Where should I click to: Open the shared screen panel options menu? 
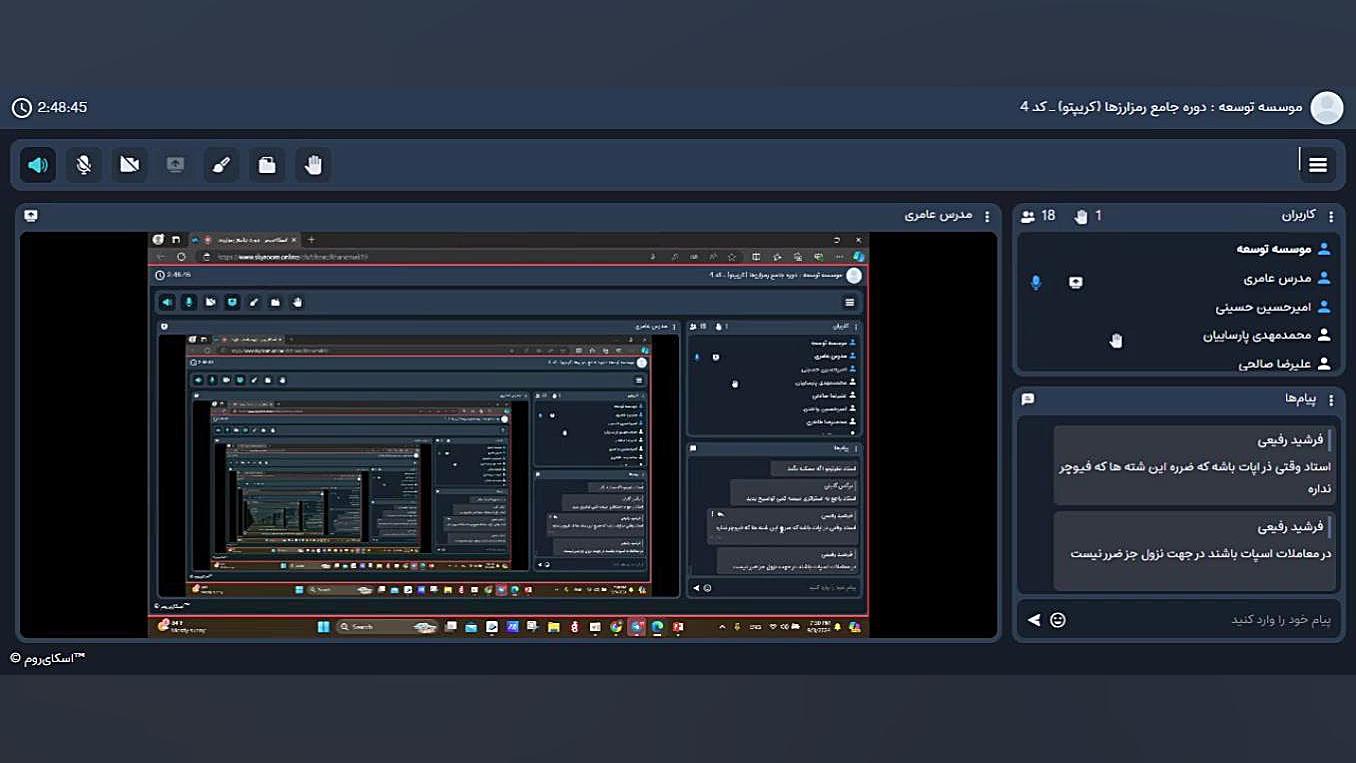(x=987, y=216)
